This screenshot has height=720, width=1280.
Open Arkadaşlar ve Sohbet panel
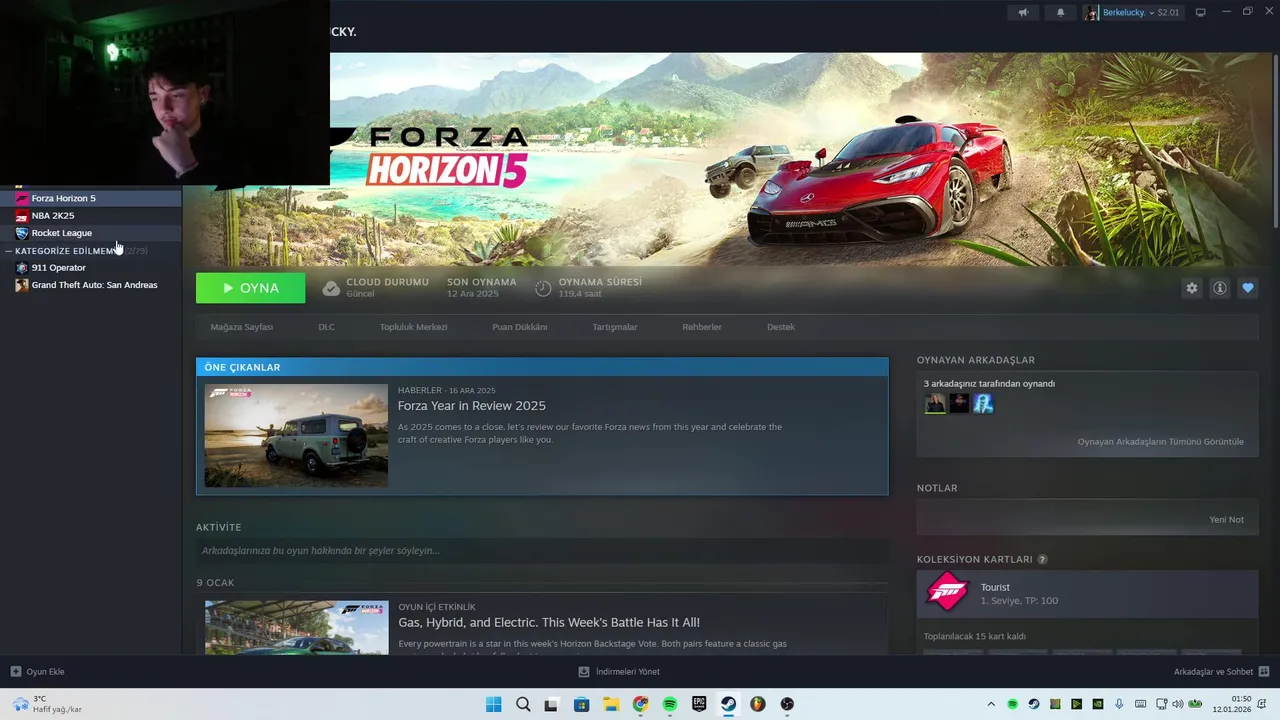1221,672
